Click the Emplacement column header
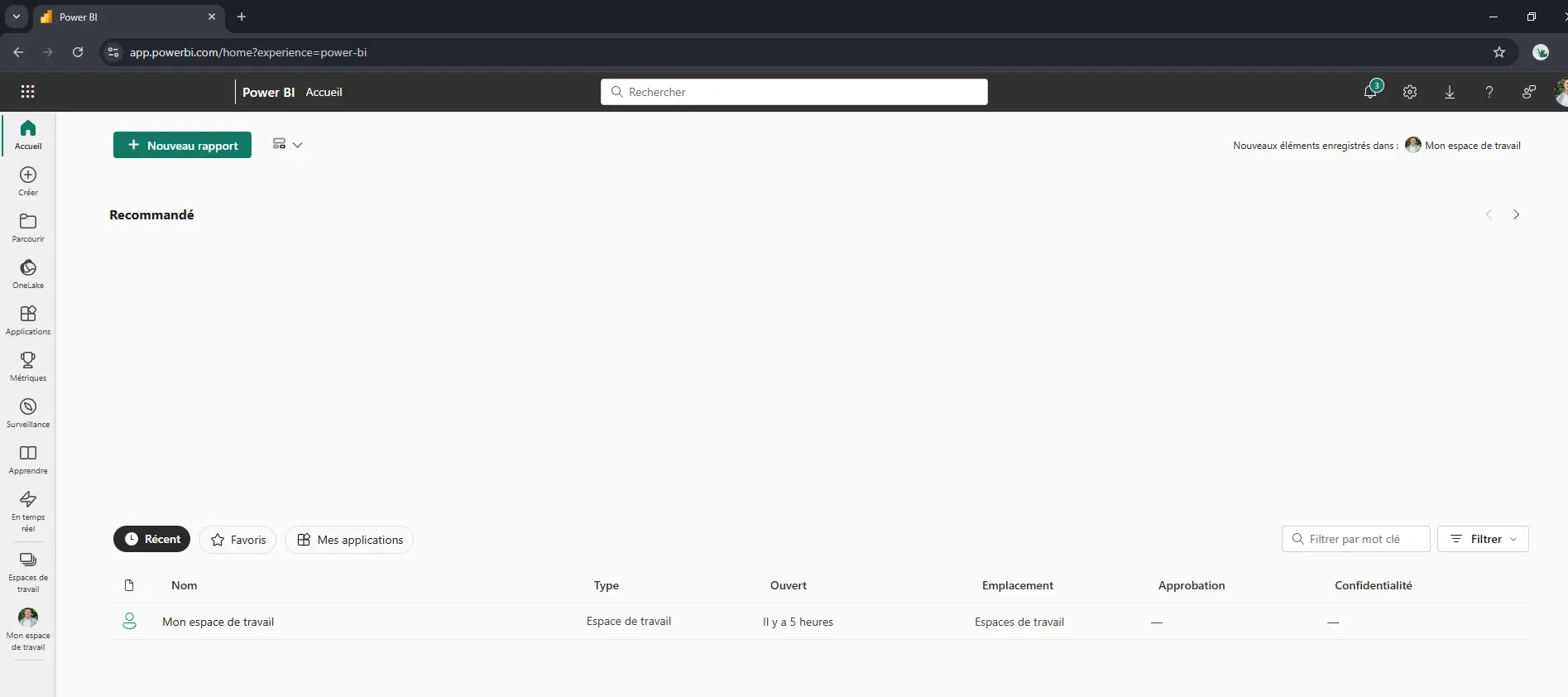This screenshot has height=697, width=1568. [x=1017, y=585]
